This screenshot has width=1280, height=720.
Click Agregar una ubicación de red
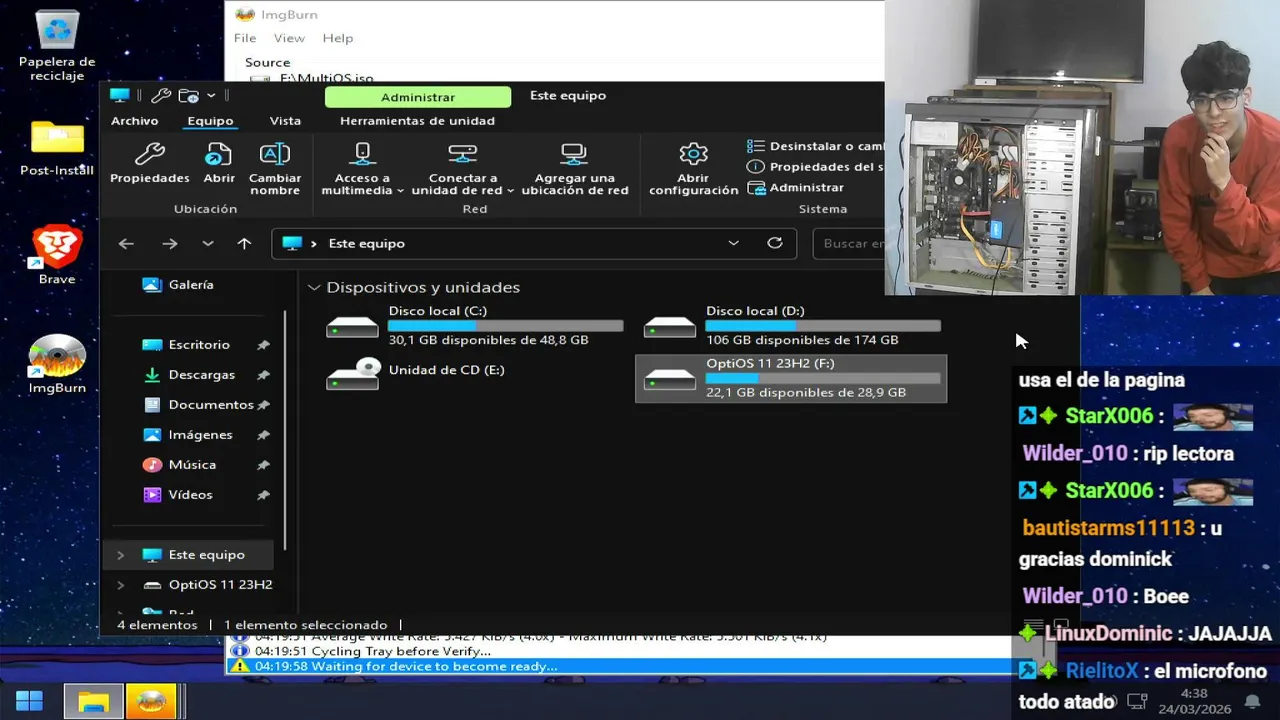[x=574, y=168]
